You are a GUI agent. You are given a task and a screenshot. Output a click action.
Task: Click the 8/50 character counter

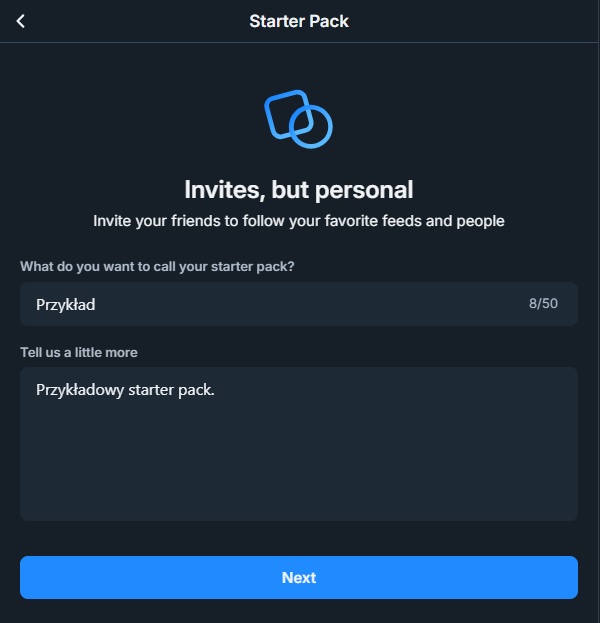point(543,303)
